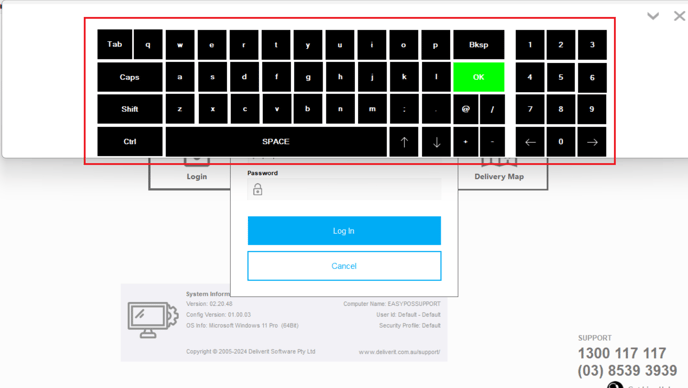Confirm with the green OK key
Screen dimensions: 688x388
pos(479,77)
